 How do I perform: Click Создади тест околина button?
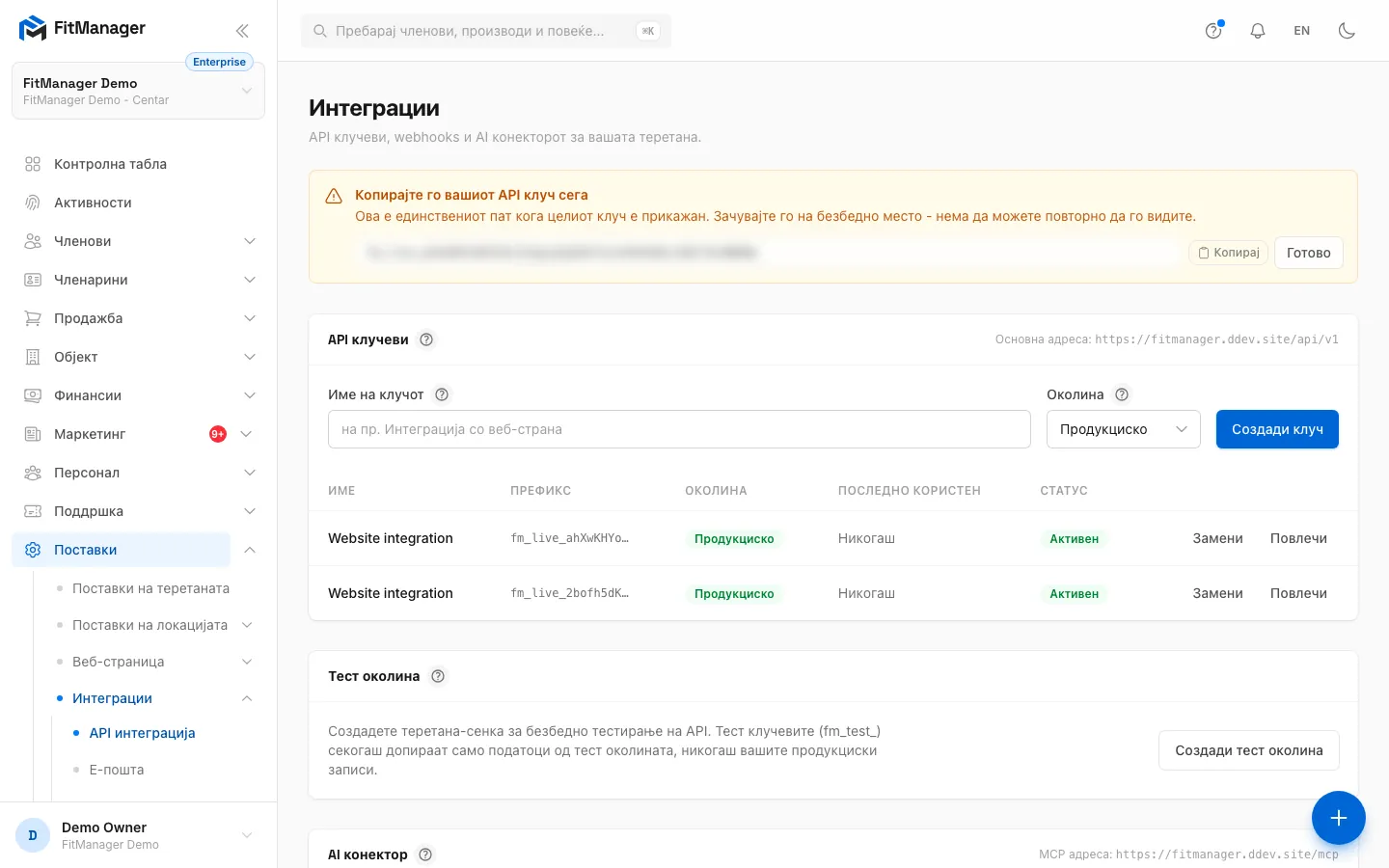pyautogui.click(x=1249, y=750)
